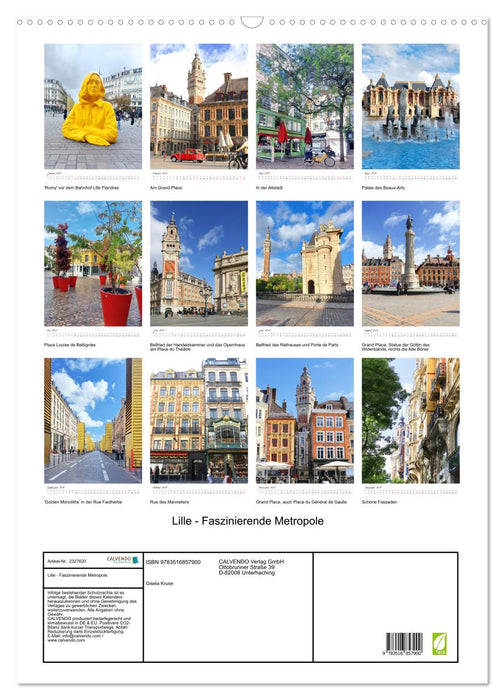Click the address 'Ottobrunner Straße 39'
The image size is (504, 700).
246,567
